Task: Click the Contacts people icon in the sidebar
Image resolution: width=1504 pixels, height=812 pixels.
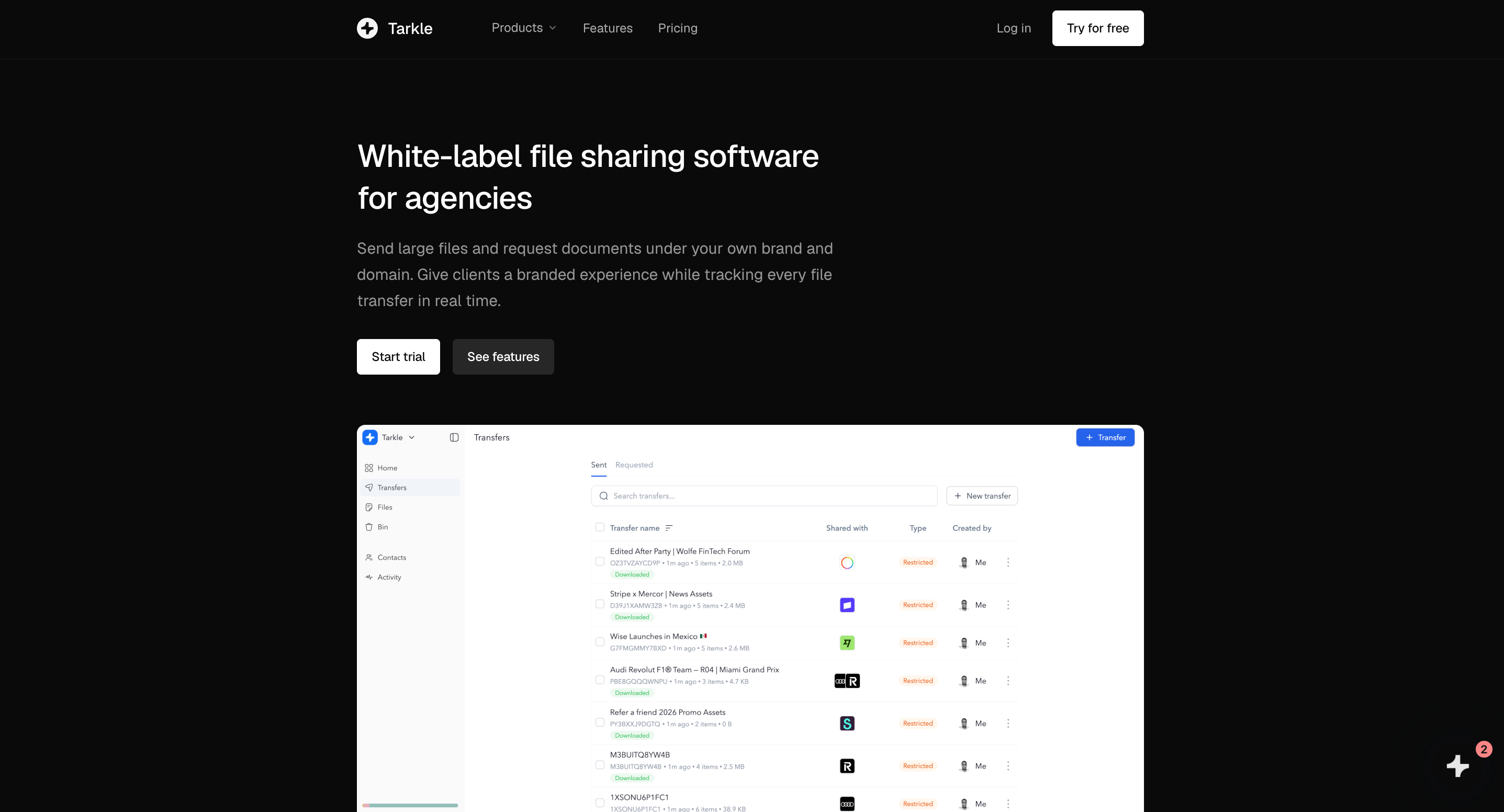Action: point(369,557)
